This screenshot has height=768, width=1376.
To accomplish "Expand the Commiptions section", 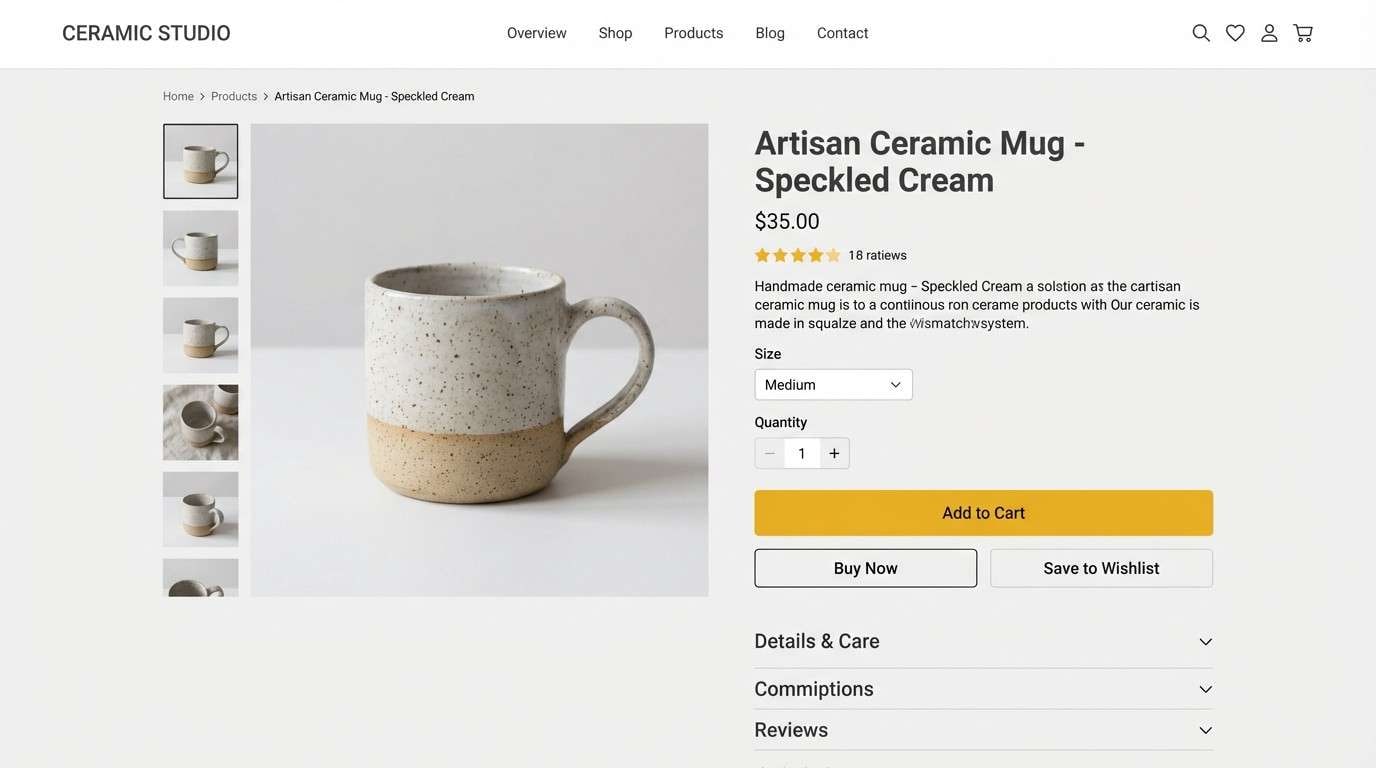I will coord(983,689).
